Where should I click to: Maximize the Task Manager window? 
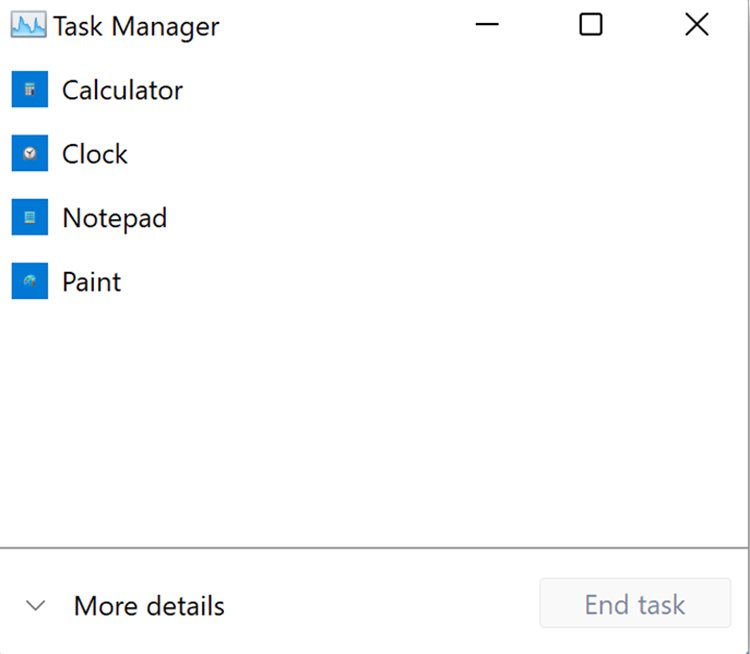click(591, 25)
